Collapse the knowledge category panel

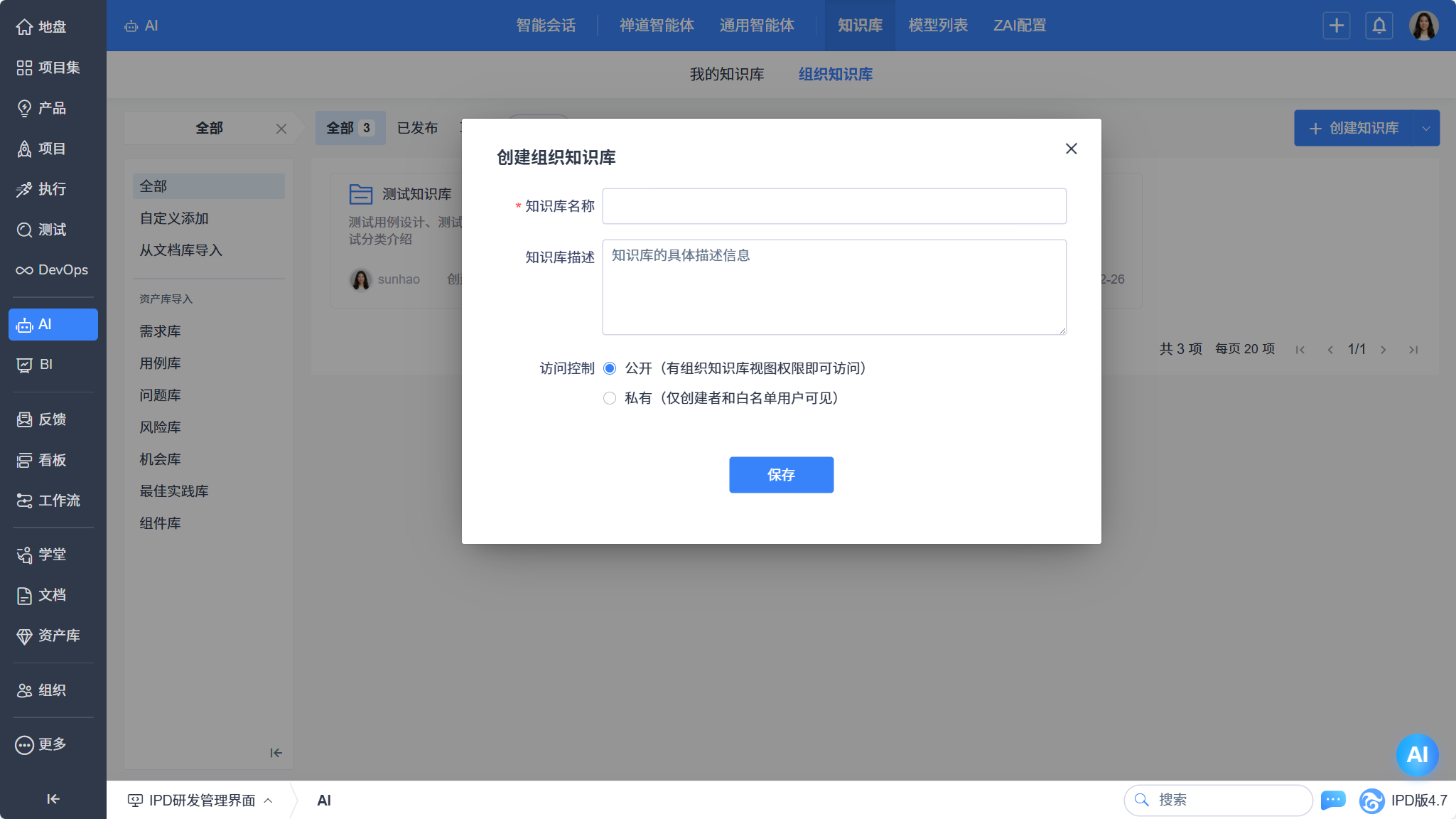pyautogui.click(x=276, y=753)
